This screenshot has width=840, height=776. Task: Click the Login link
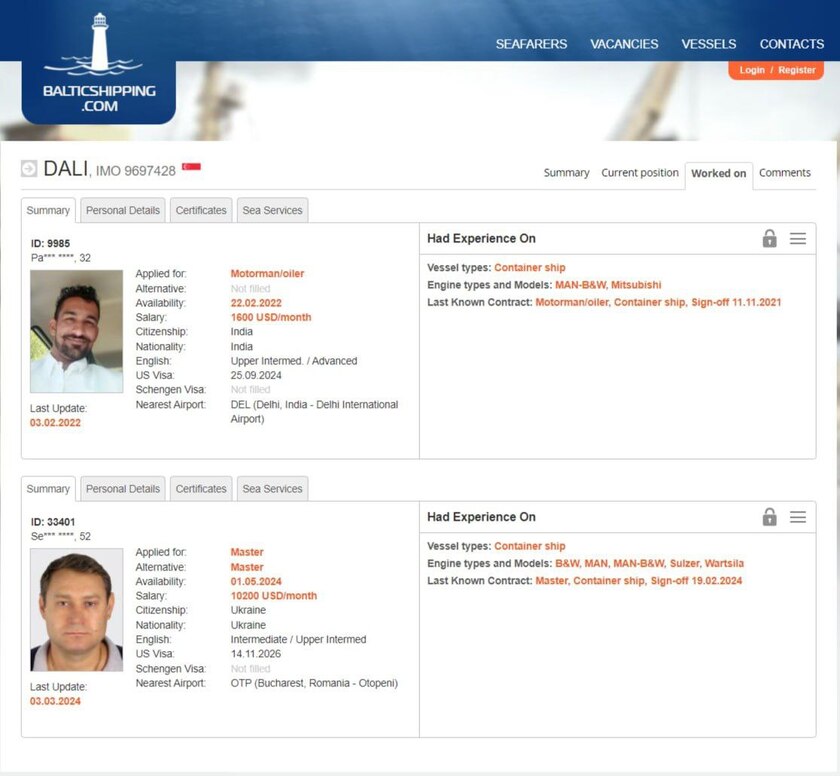(752, 70)
